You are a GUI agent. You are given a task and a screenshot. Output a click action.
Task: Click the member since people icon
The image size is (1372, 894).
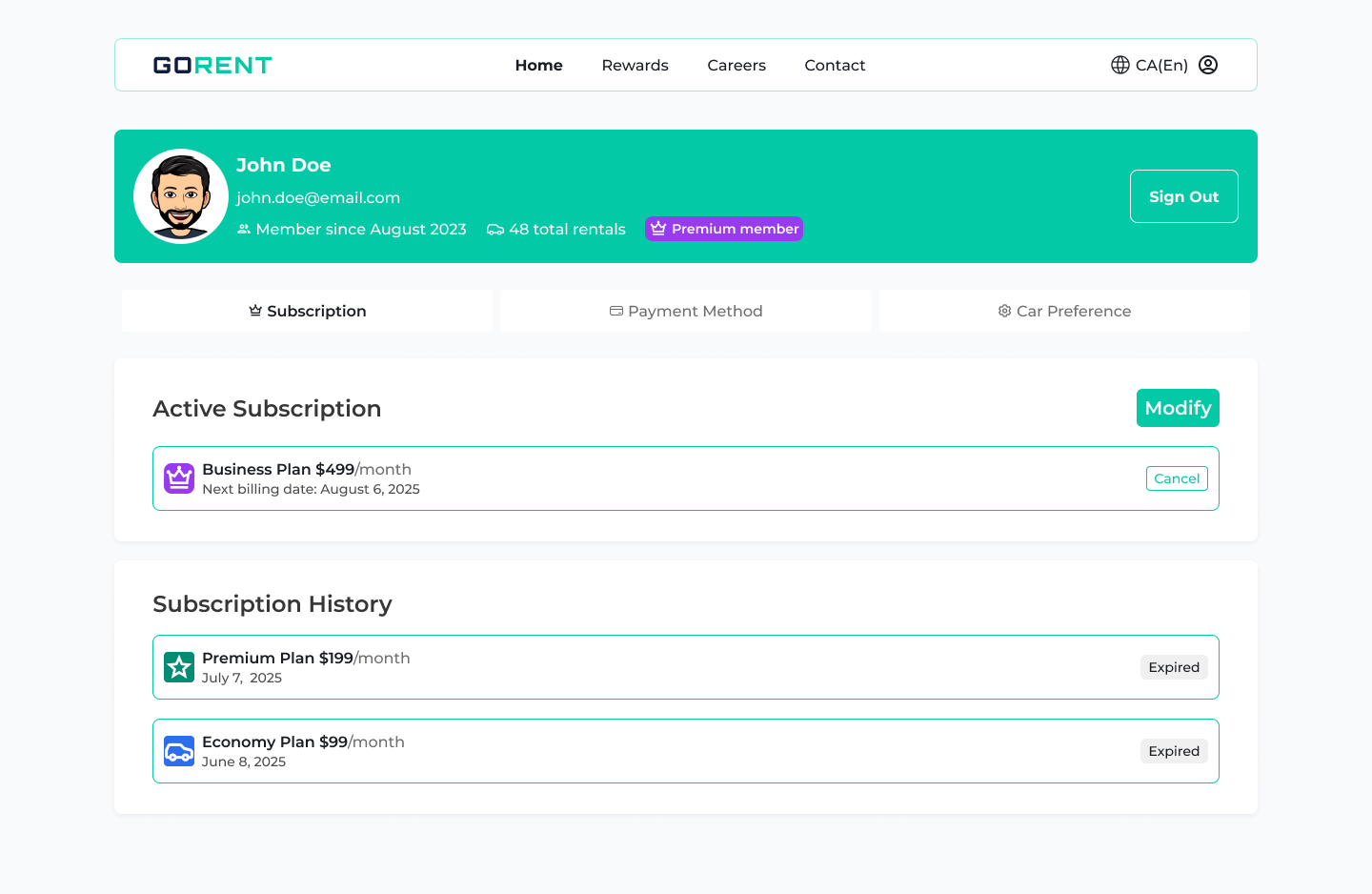(244, 230)
